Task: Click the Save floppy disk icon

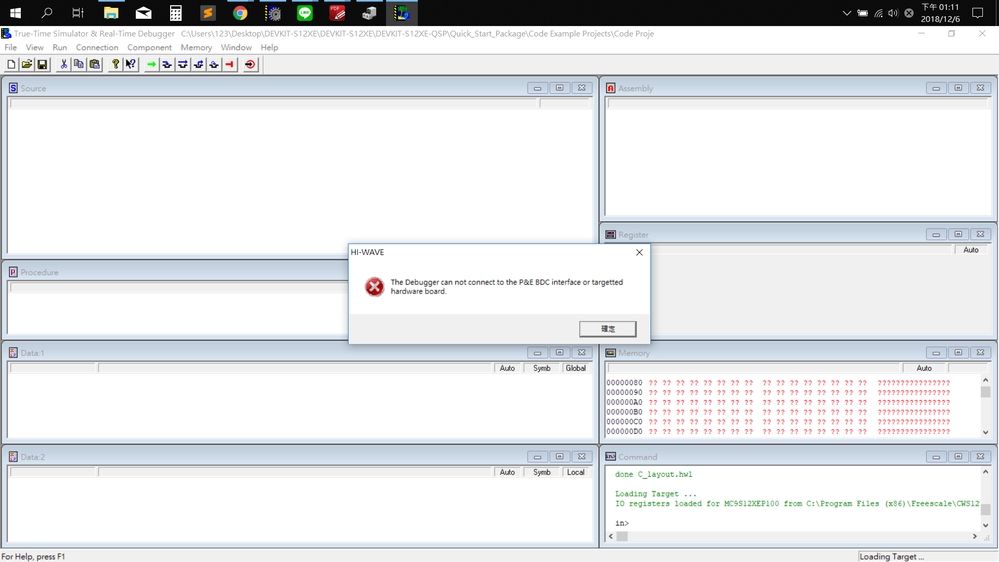Action: click(x=42, y=64)
